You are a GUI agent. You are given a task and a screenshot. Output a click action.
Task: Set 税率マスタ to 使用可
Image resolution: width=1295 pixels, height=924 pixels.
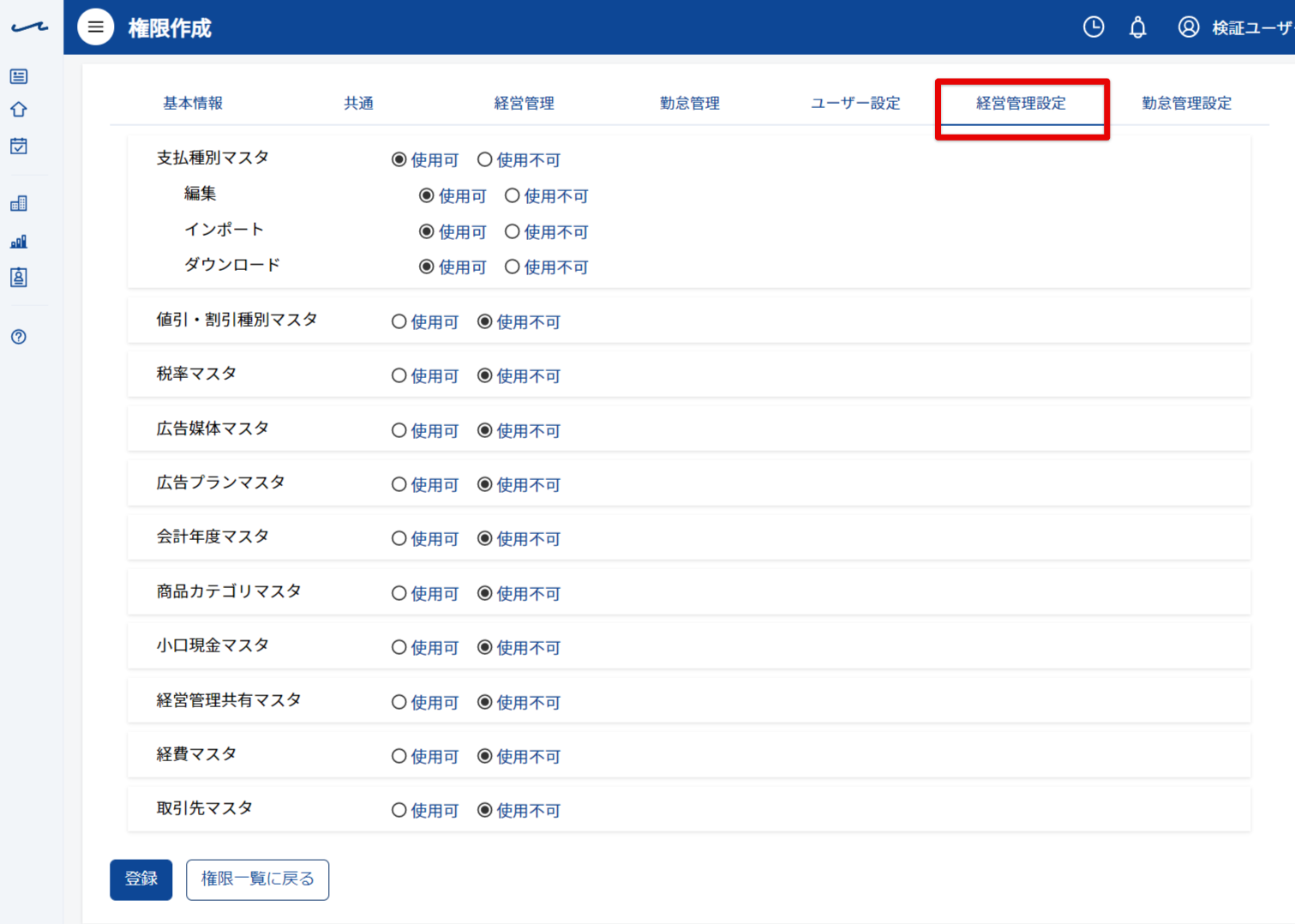[399, 375]
